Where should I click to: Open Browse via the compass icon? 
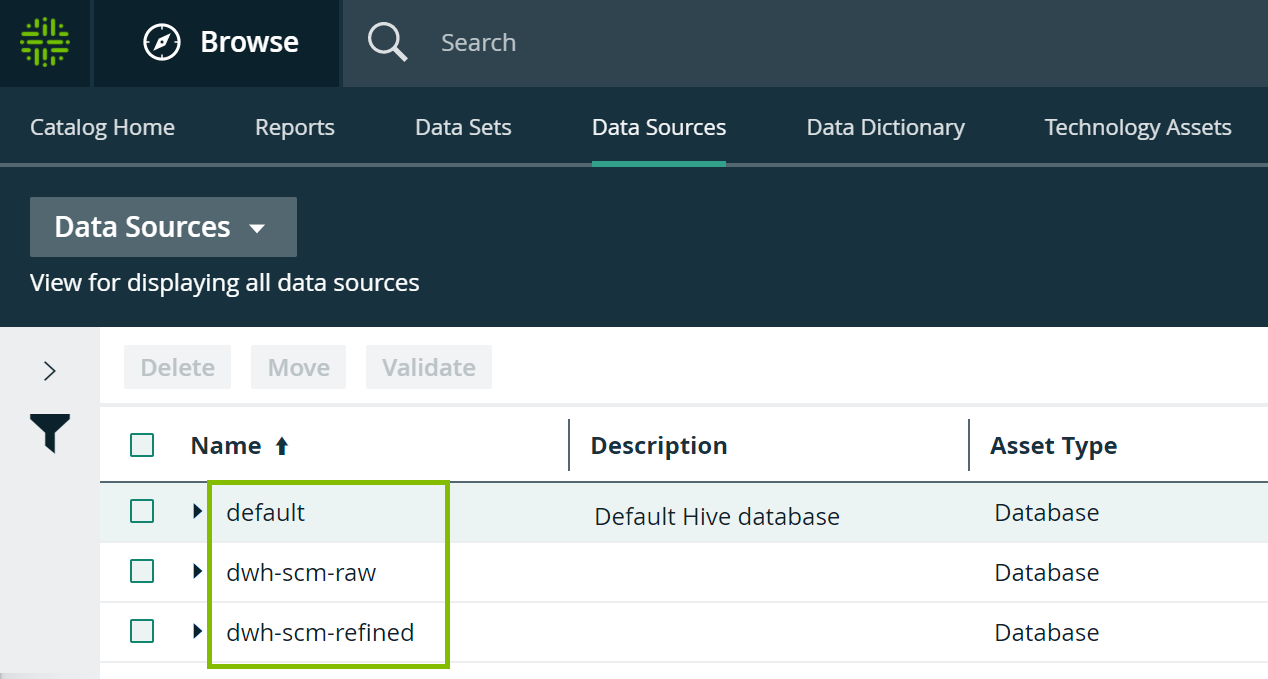(163, 43)
